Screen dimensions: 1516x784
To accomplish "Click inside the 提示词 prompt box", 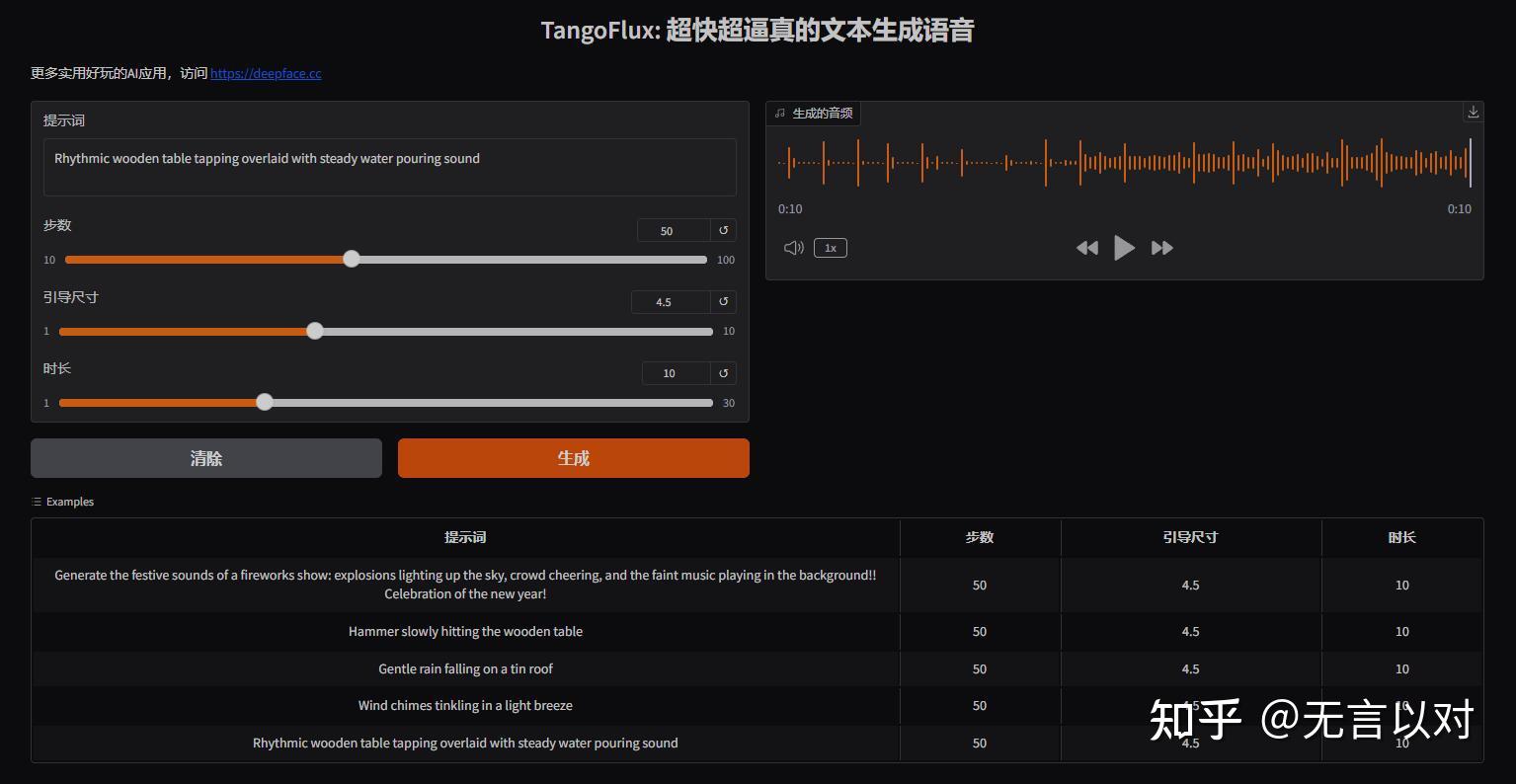I will click(389, 167).
